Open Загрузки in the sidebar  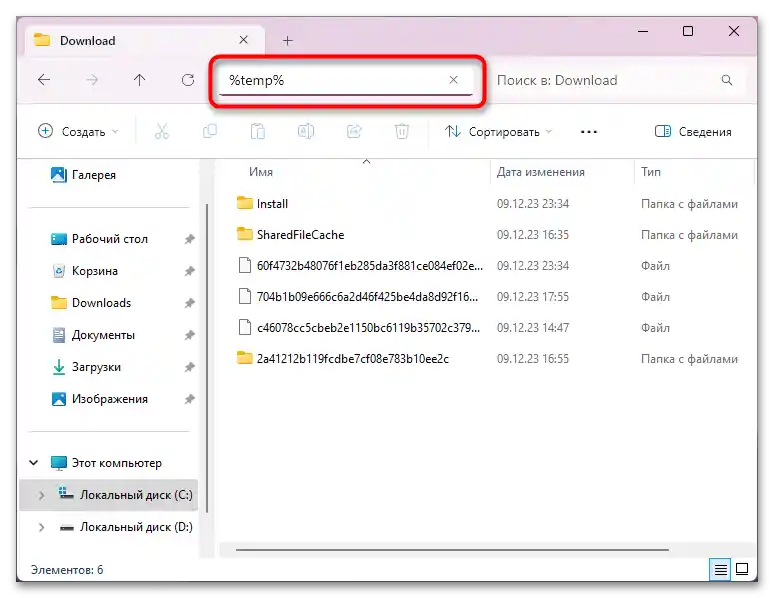[86, 367]
